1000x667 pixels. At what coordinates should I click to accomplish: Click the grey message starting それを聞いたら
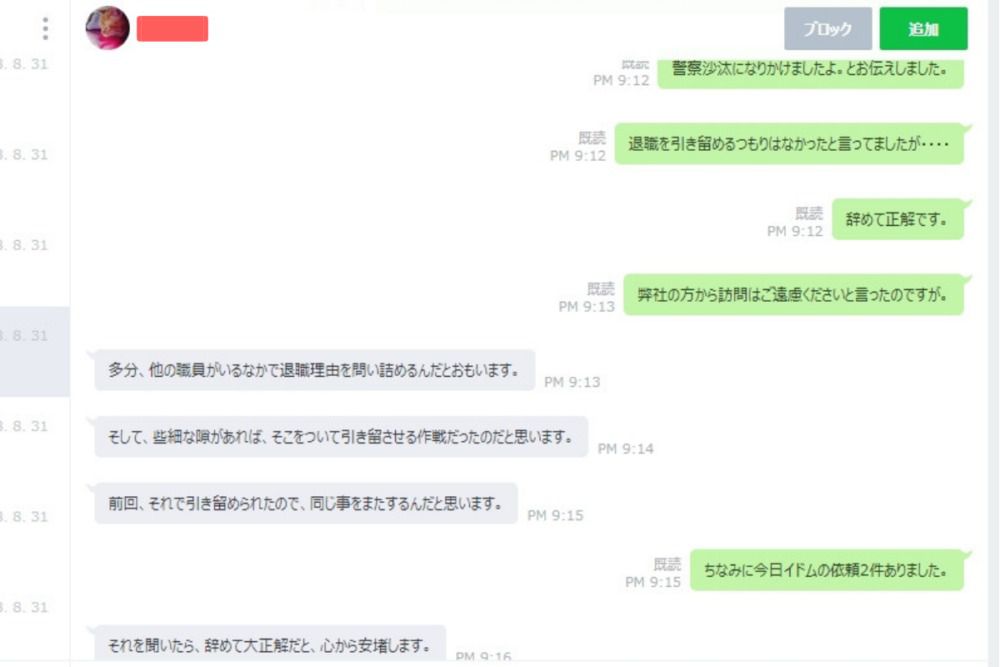click(x=270, y=644)
